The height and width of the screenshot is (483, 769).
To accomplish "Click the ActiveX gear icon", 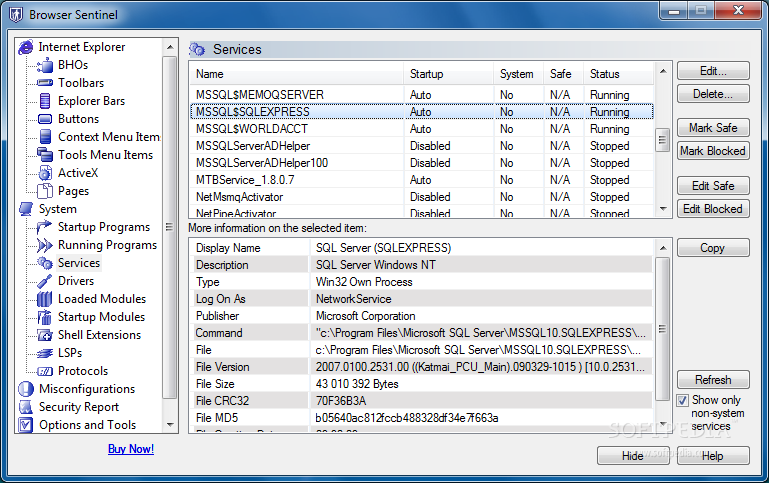I will pos(45,173).
